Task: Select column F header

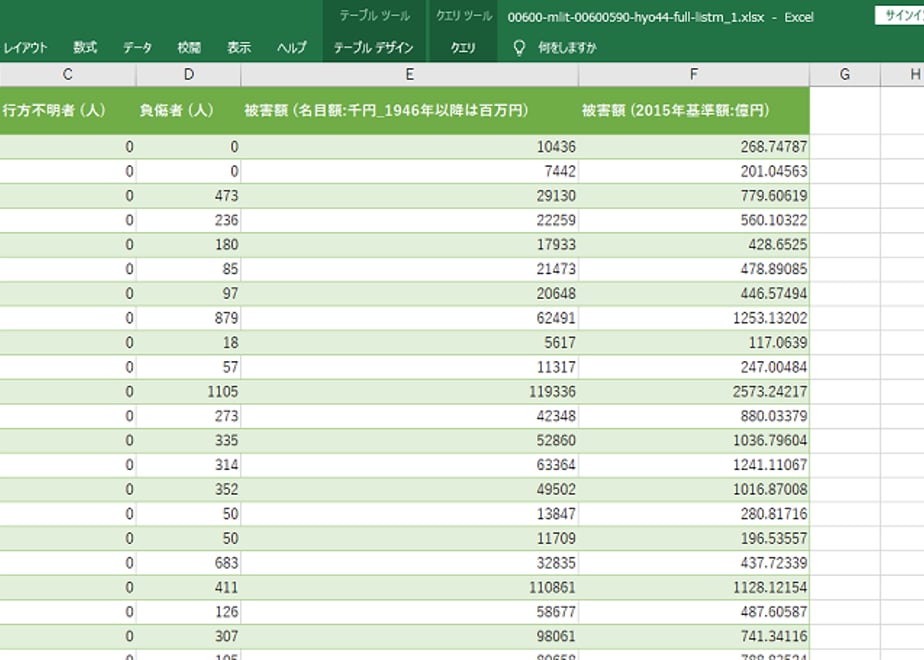Action: pyautogui.click(x=694, y=74)
